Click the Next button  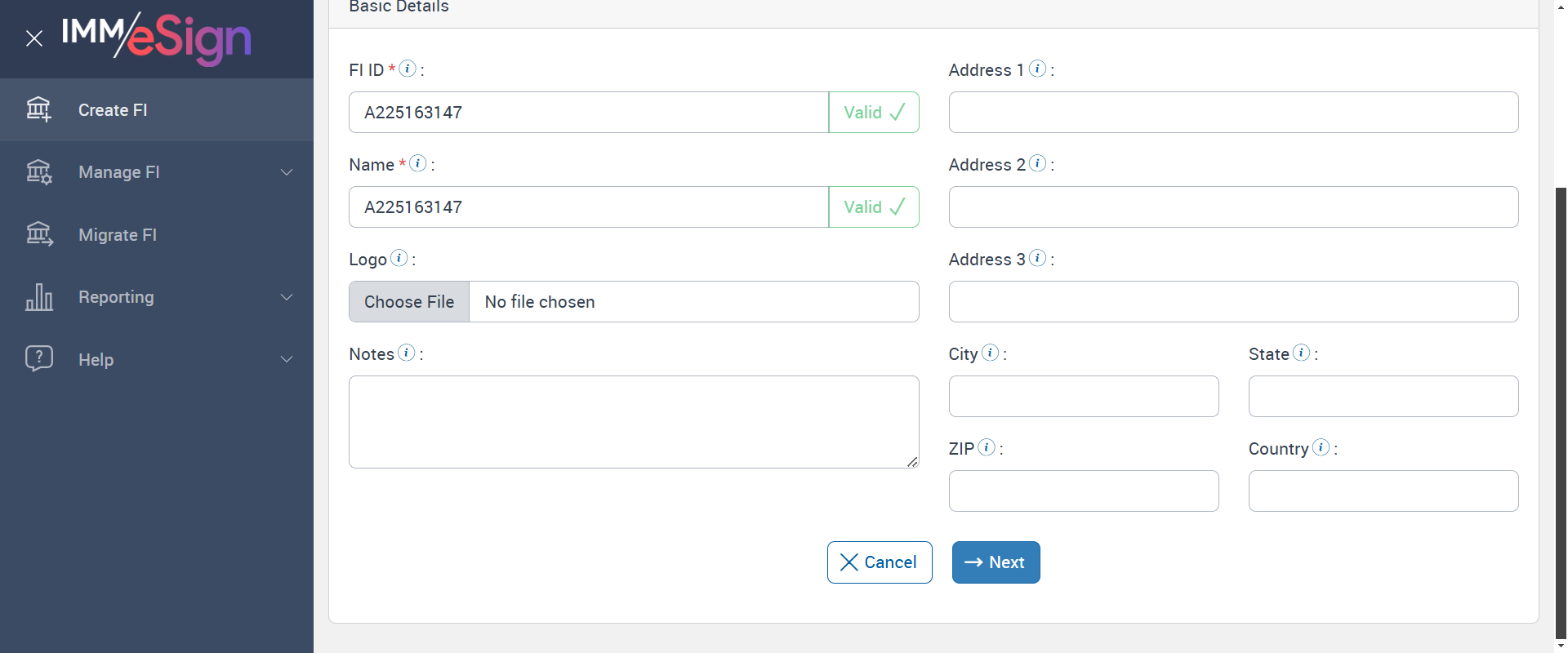pos(996,562)
